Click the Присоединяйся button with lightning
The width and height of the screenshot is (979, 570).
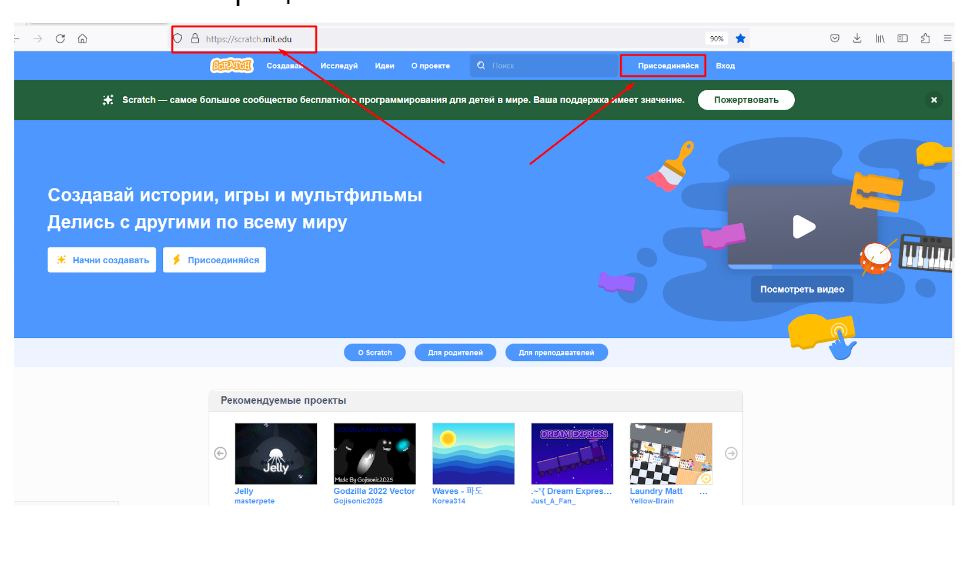[x=214, y=260]
